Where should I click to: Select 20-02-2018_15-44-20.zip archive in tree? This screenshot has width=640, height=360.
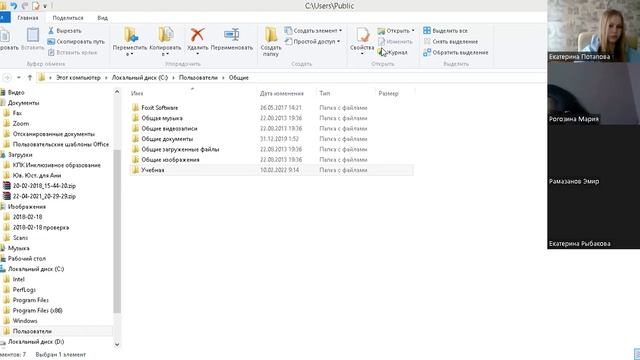tap(44, 186)
